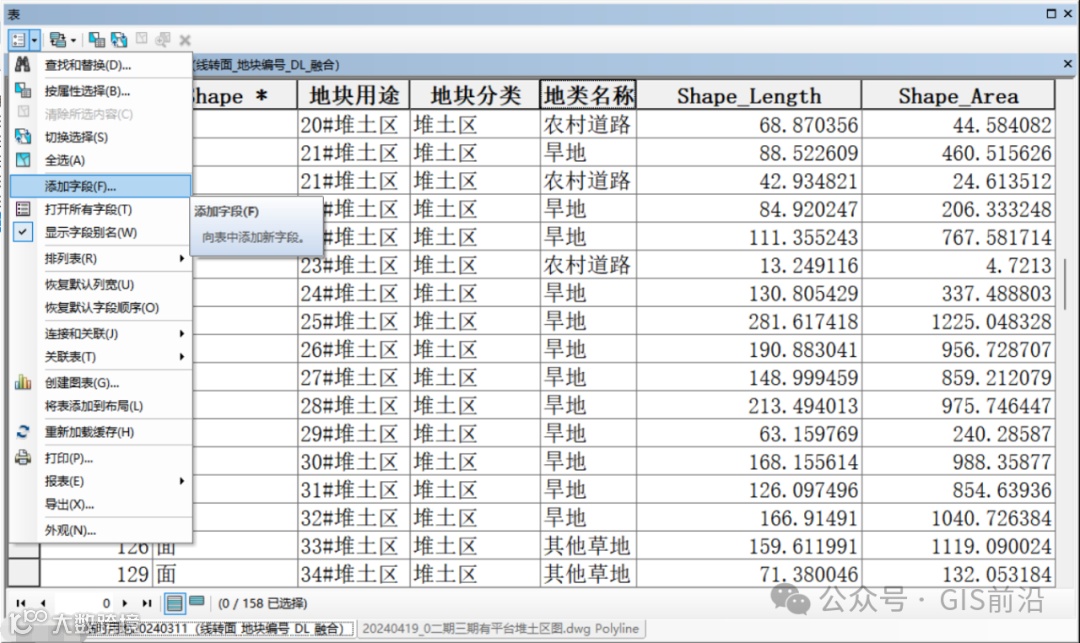The height and width of the screenshot is (643, 1080).
Task: Choose 恢复默认列宽(U) menu entry
Action: point(101,284)
